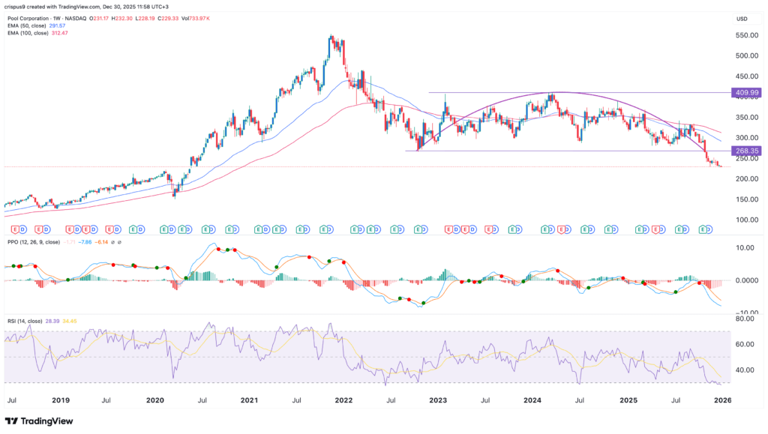Click the PPO histogram value -1.71
The image size is (768, 434).
click(x=71, y=242)
